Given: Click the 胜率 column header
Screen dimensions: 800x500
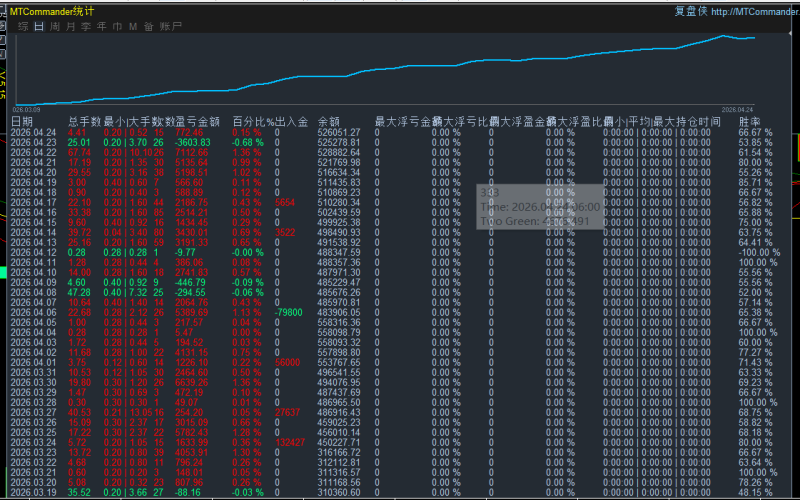Looking at the screenshot, I should pyautogui.click(x=749, y=121).
